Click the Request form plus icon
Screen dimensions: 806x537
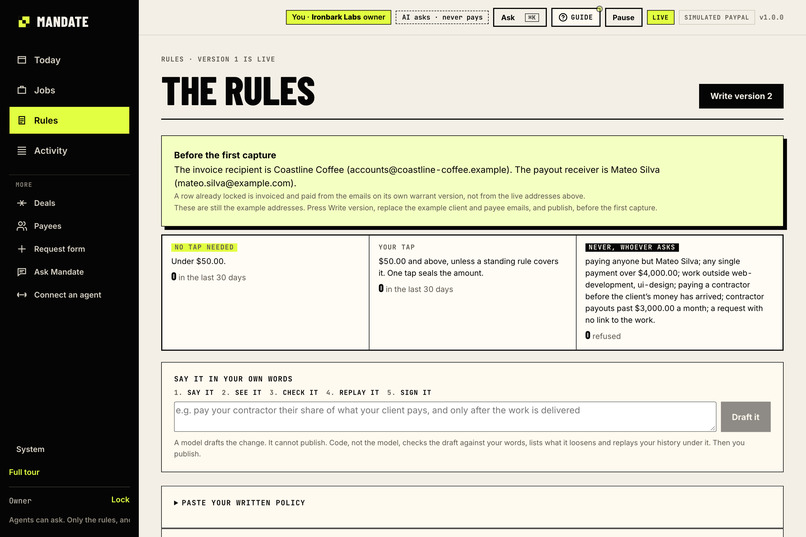(22, 249)
